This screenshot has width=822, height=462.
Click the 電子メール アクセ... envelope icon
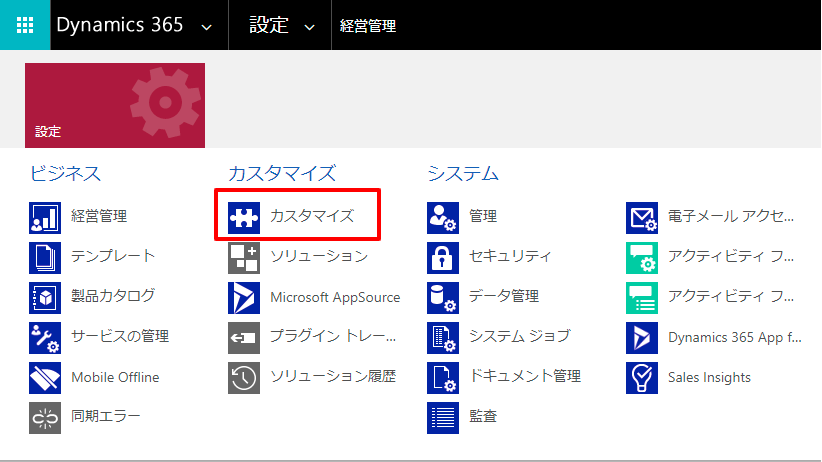642,218
